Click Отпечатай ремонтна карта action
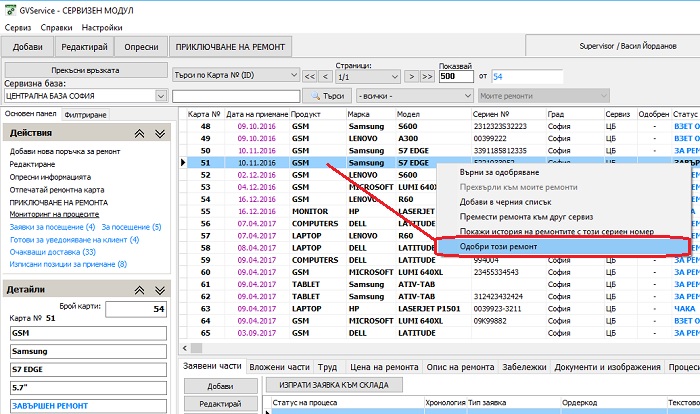The image size is (700, 414). pos(57,190)
